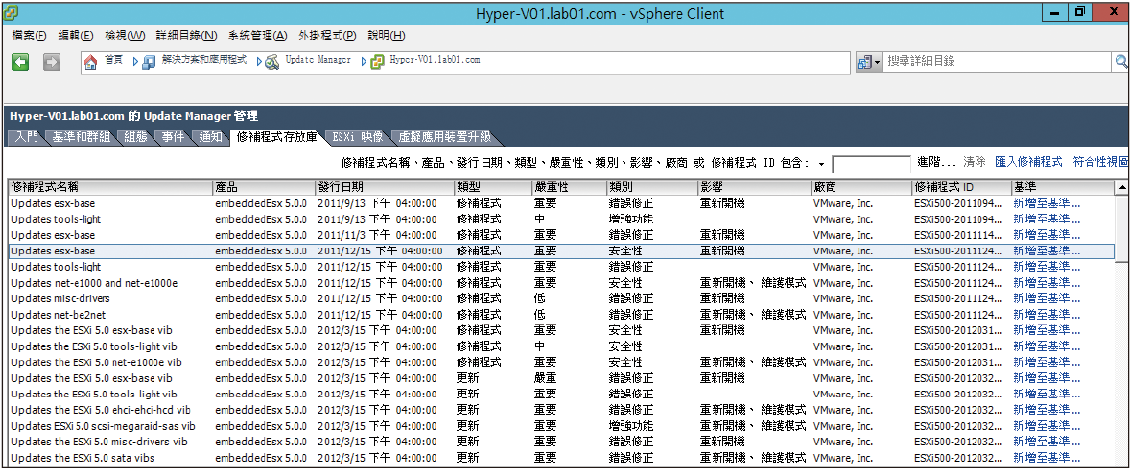Click the grey Forward navigation arrow

[x=51, y=63]
